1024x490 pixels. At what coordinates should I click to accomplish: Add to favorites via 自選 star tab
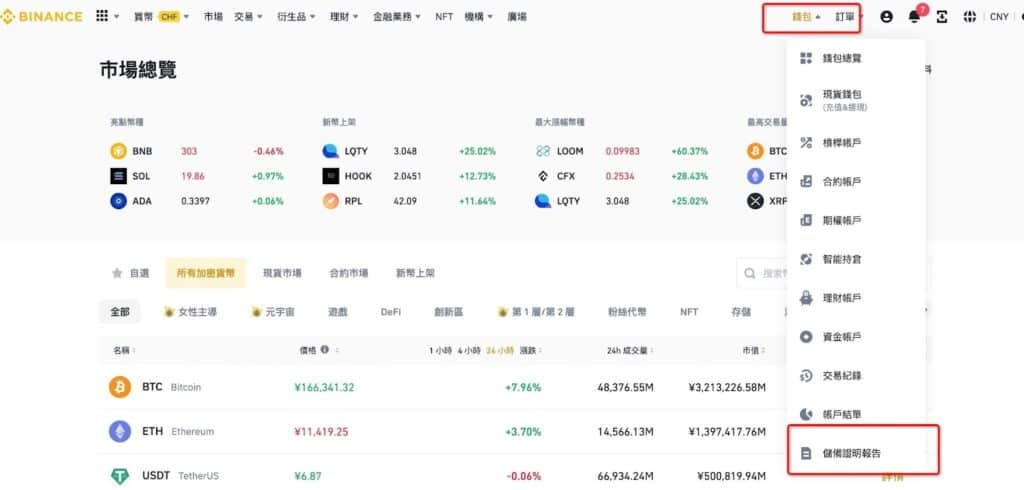pos(131,273)
